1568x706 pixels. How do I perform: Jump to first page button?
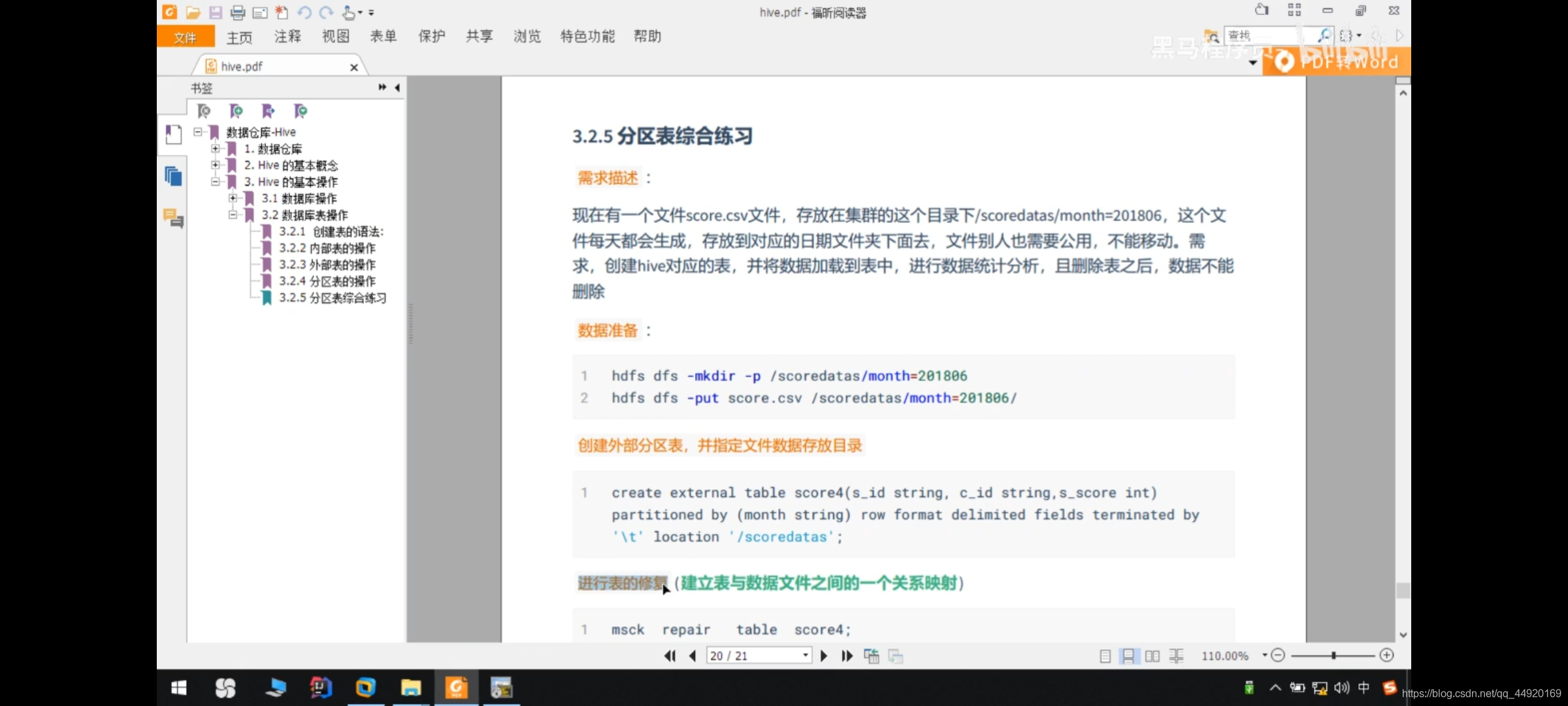point(670,656)
